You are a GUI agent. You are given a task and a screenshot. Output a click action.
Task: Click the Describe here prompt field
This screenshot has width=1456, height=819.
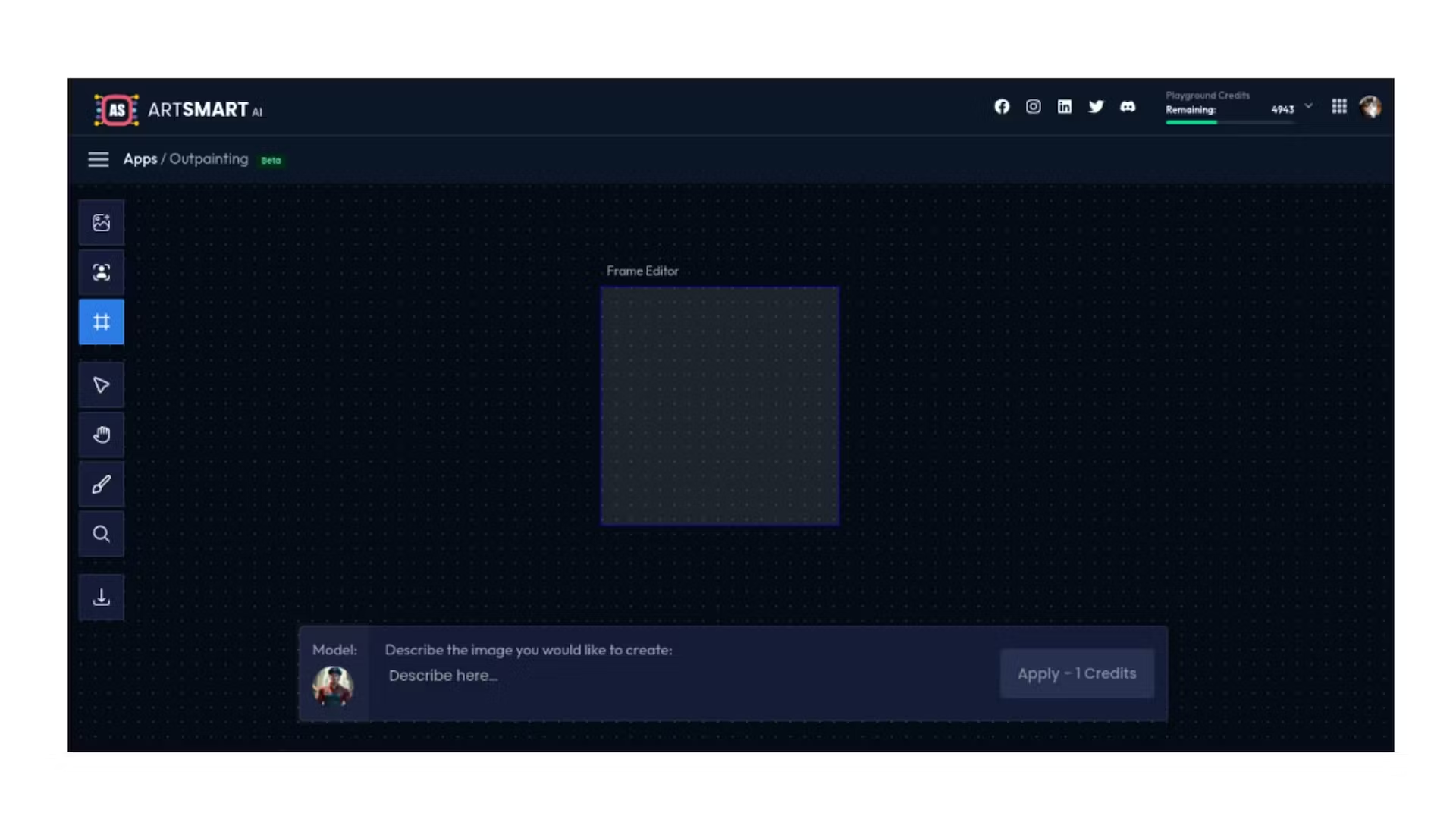point(443,675)
